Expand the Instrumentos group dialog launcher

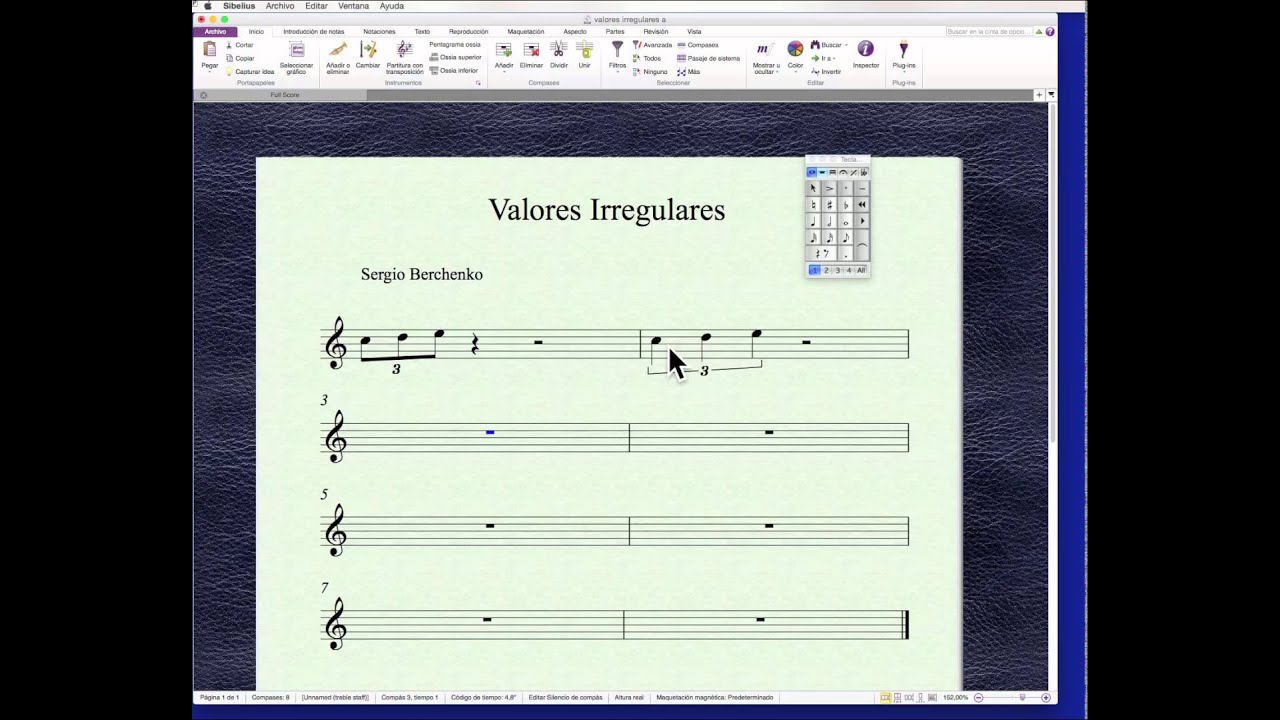478,83
